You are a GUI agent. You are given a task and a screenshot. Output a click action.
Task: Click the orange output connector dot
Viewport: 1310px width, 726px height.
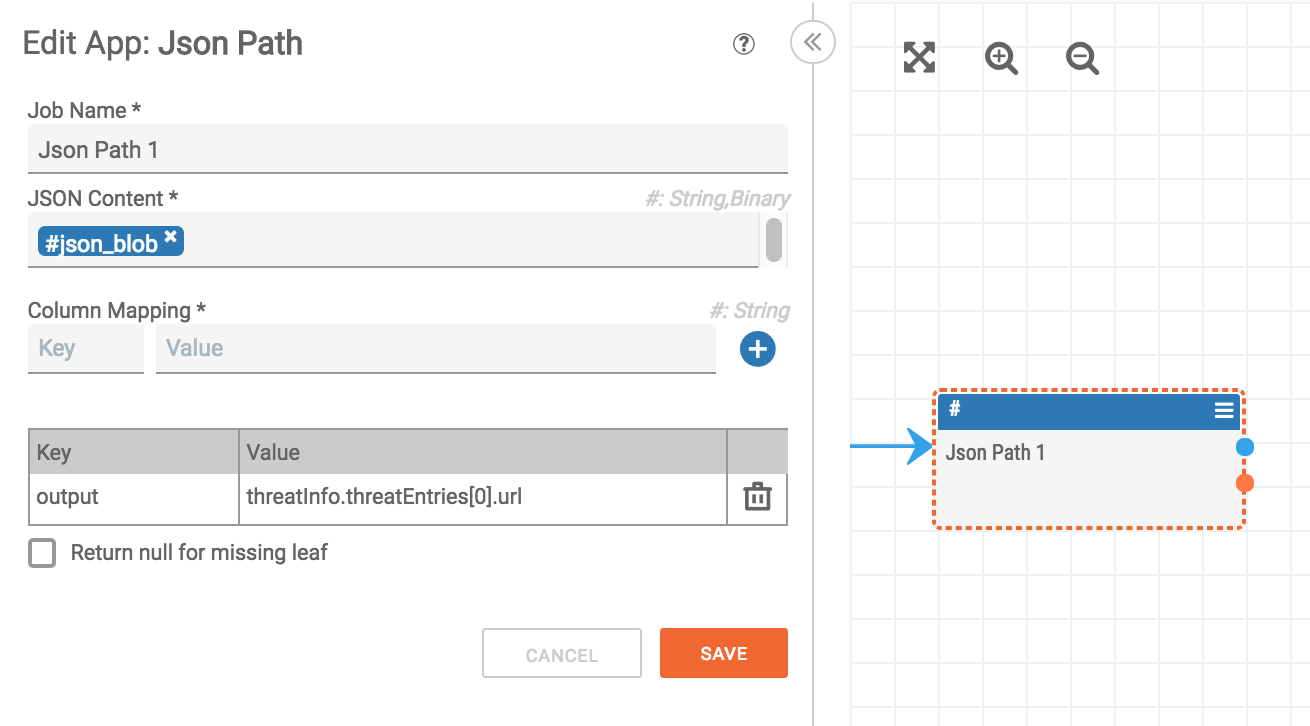tap(1244, 484)
